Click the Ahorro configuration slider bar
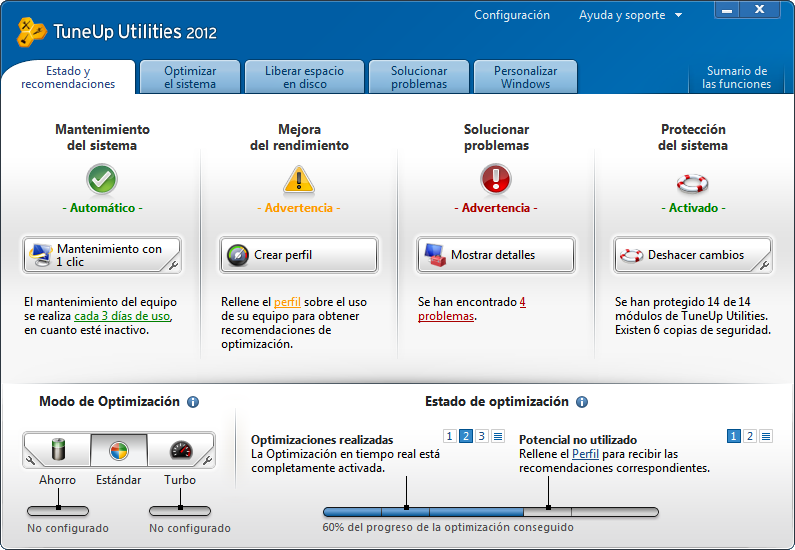 (x=58, y=511)
